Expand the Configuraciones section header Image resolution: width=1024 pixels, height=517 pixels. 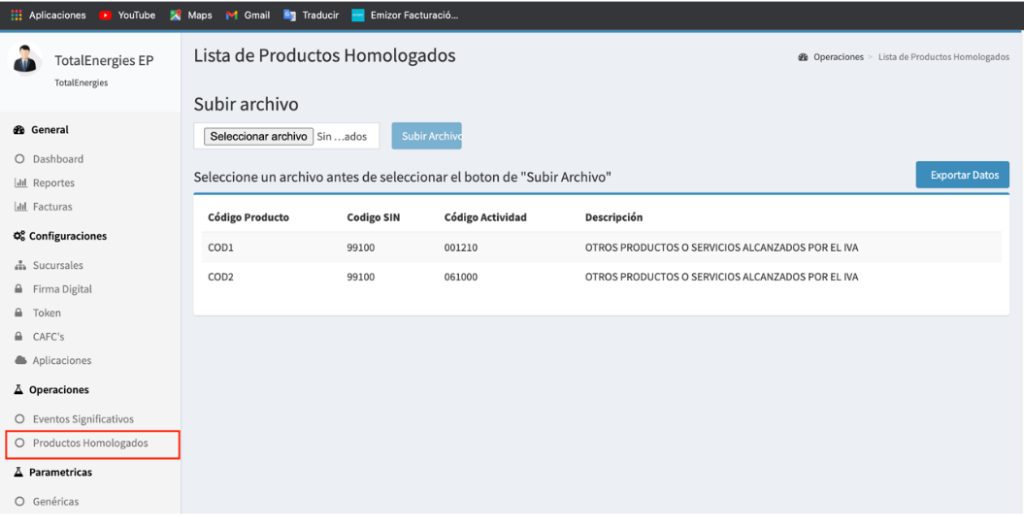point(68,236)
